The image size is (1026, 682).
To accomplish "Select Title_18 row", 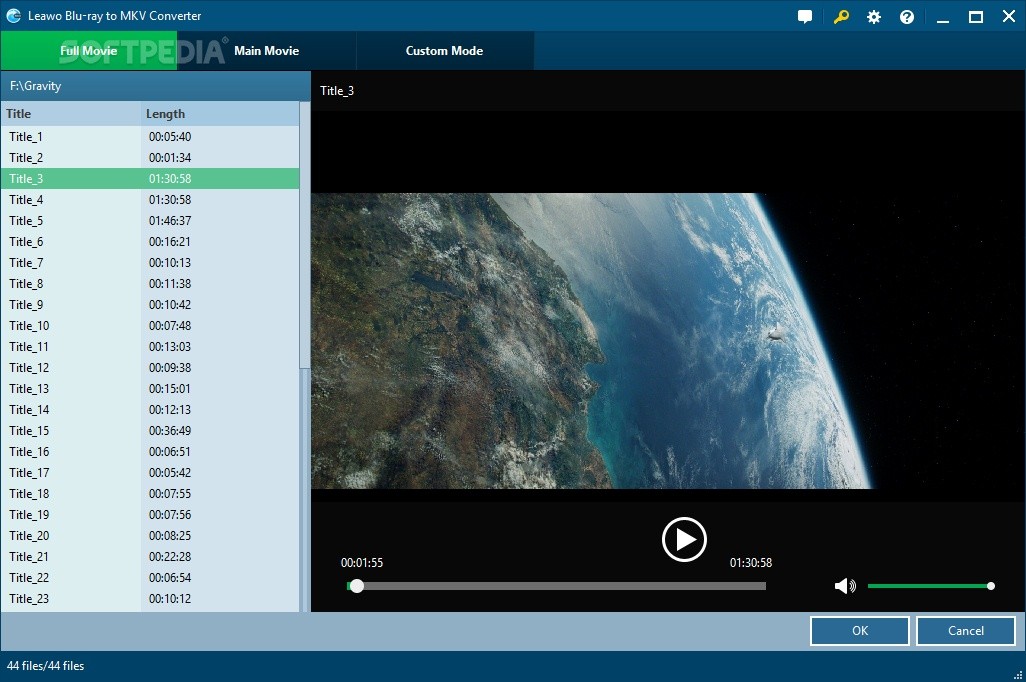I will 150,494.
